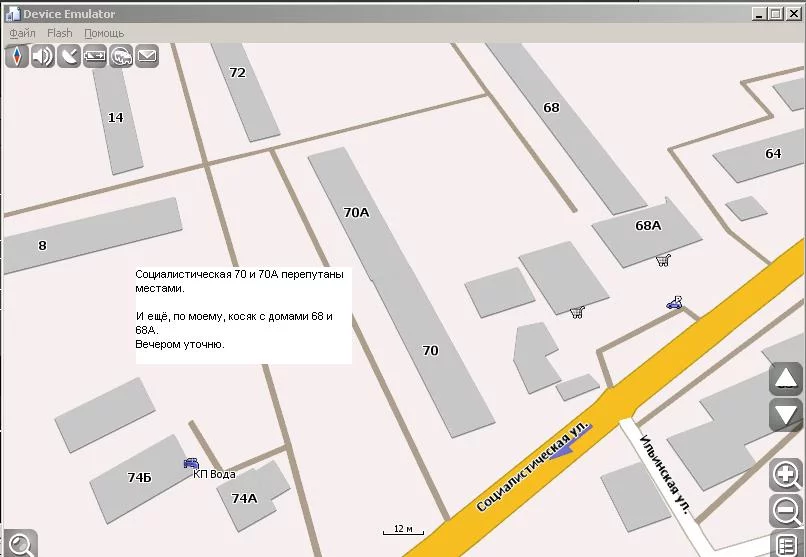Image resolution: width=806 pixels, height=557 pixels.
Task: Open the Файл menu
Action: tap(23, 33)
